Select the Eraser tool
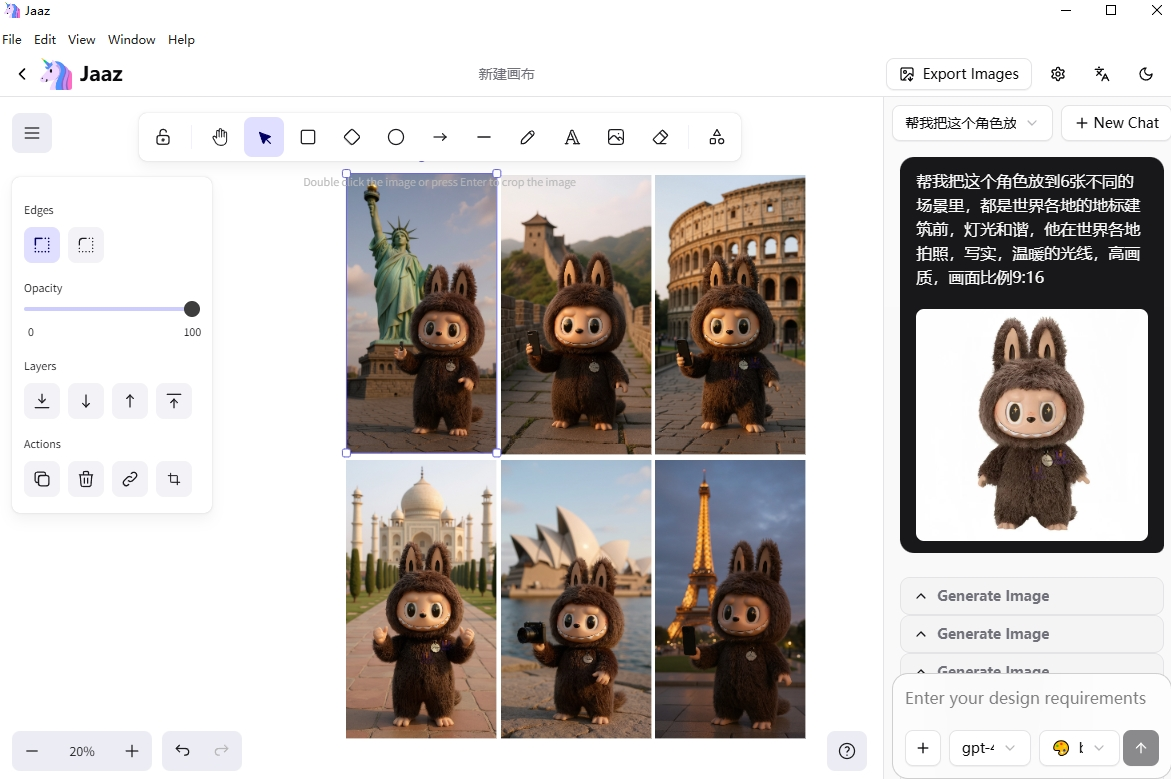The image size is (1171, 779). pos(660,137)
